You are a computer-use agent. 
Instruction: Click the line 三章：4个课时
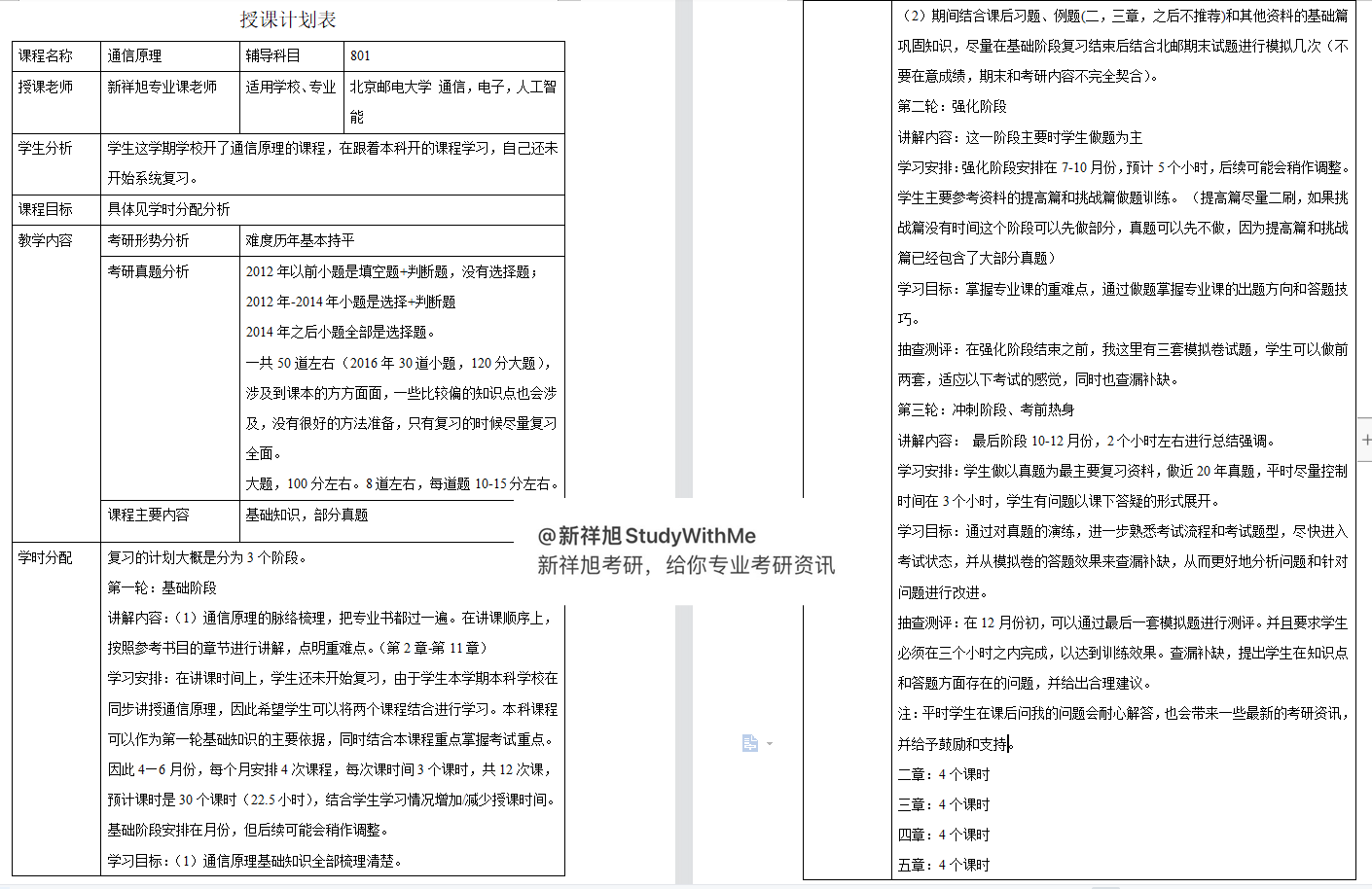point(944,804)
